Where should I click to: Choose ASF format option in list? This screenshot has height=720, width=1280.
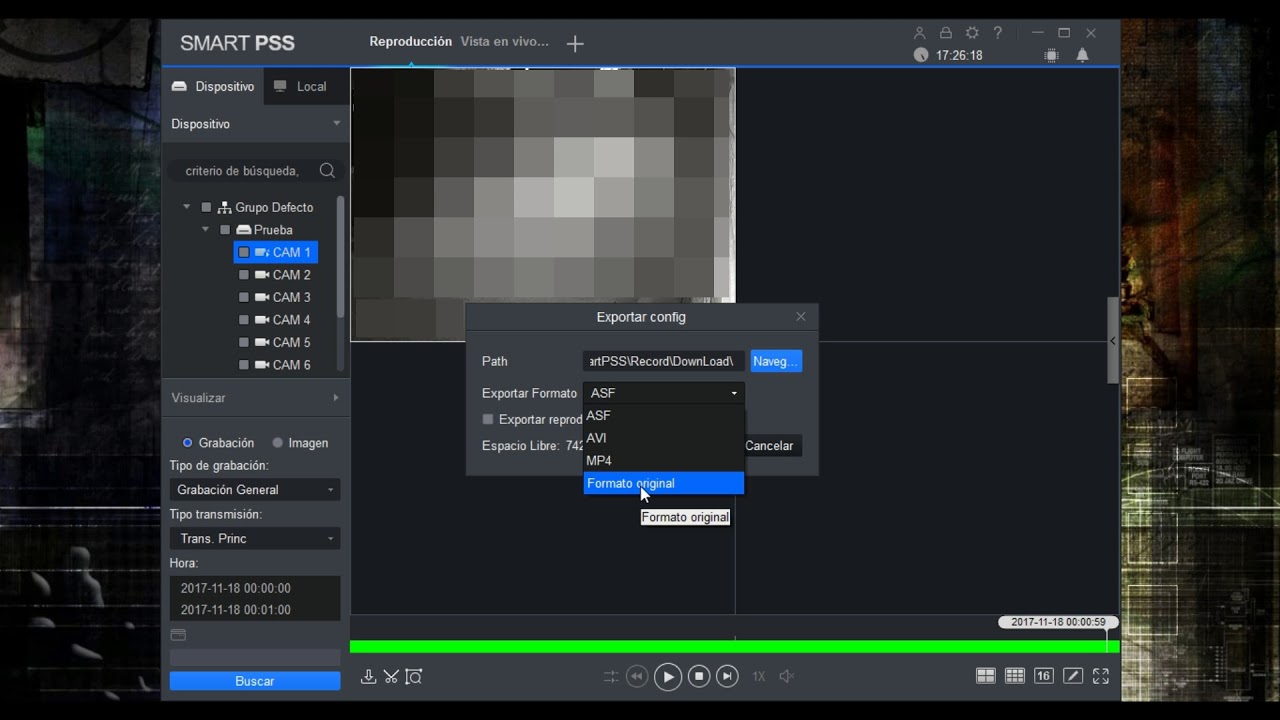[x=664, y=416]
